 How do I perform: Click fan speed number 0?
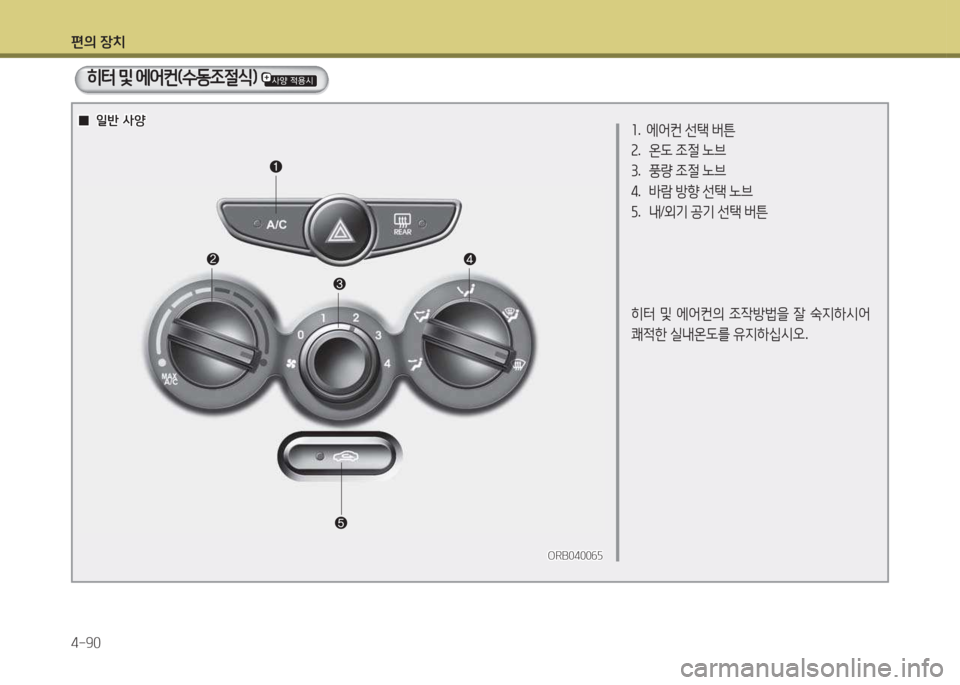301,335
